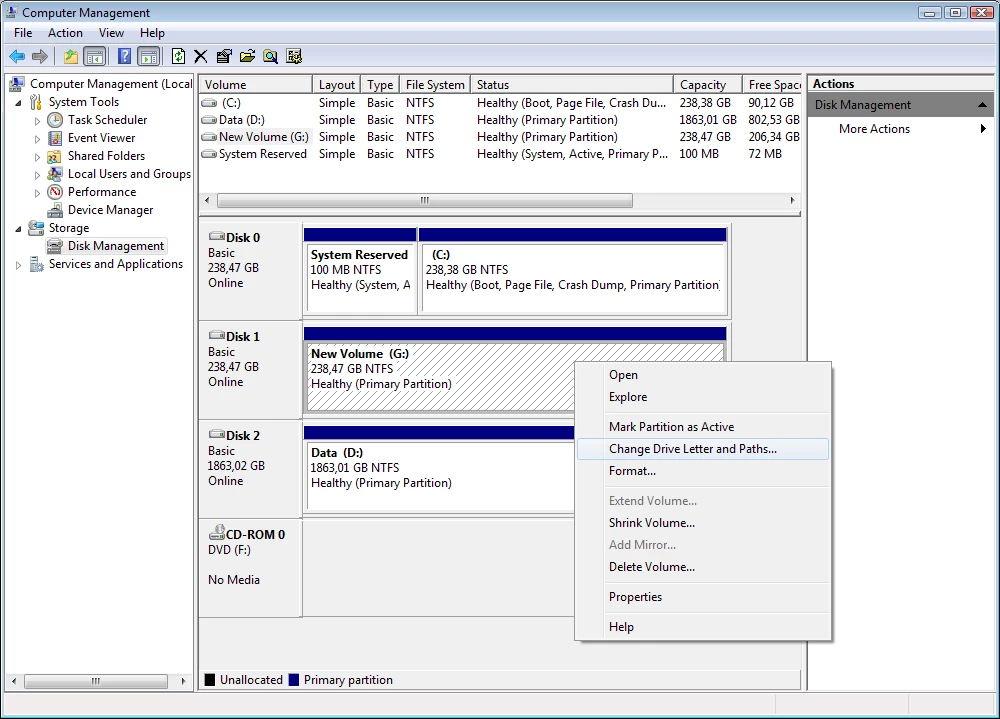Screen dimensions: 1000x719
Task: Collapse the Storage tree node
Action: pyautogui.click(x=18, y=228)
